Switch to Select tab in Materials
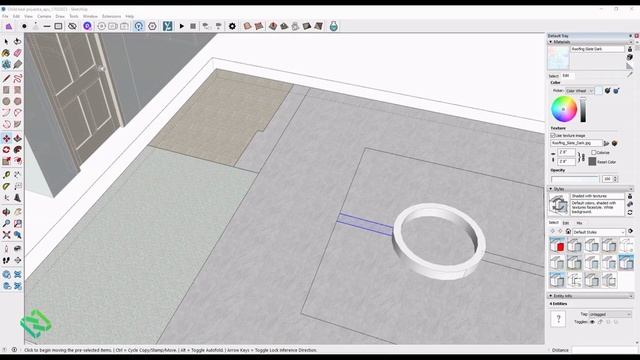This screenshot has width=640, height=360. pos(553,76)
